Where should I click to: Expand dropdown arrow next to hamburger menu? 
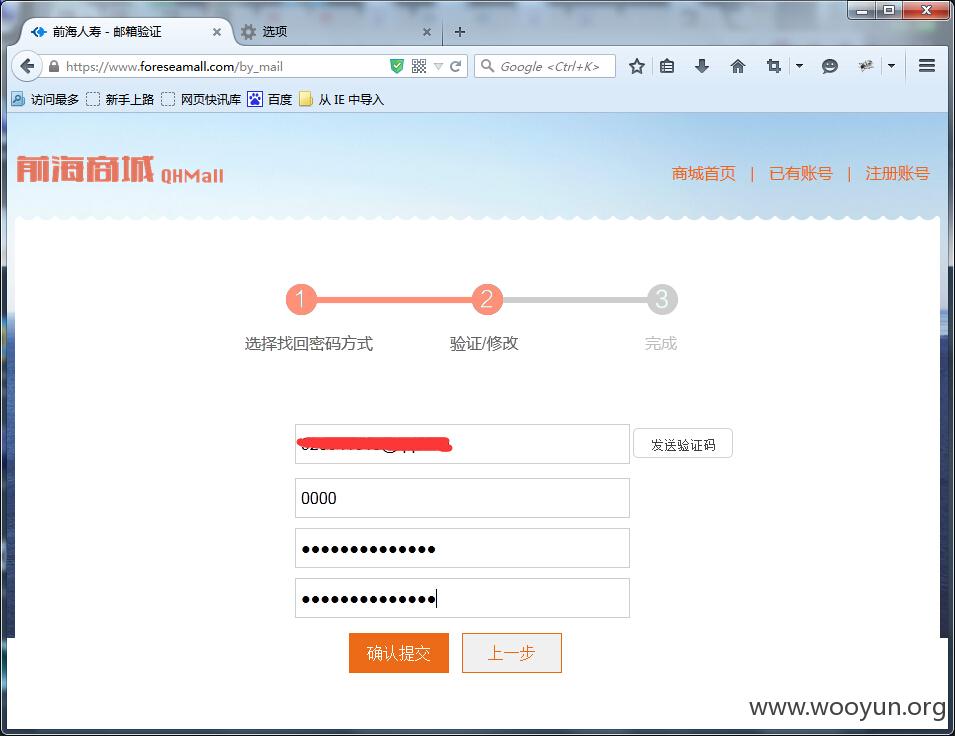point(892,66)
